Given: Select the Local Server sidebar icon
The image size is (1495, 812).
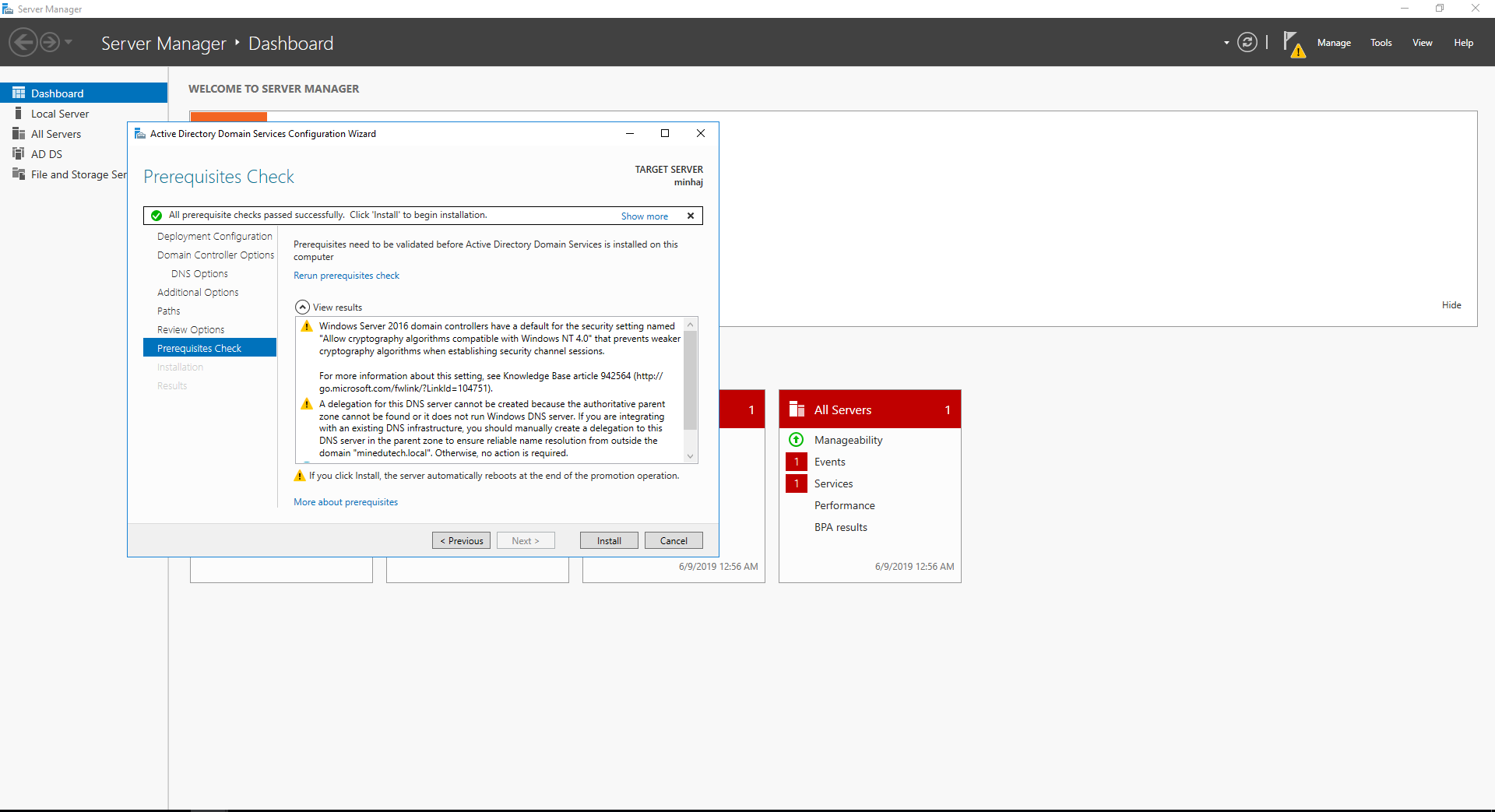Looking at the screenshot, I should [x=19, y=114].
